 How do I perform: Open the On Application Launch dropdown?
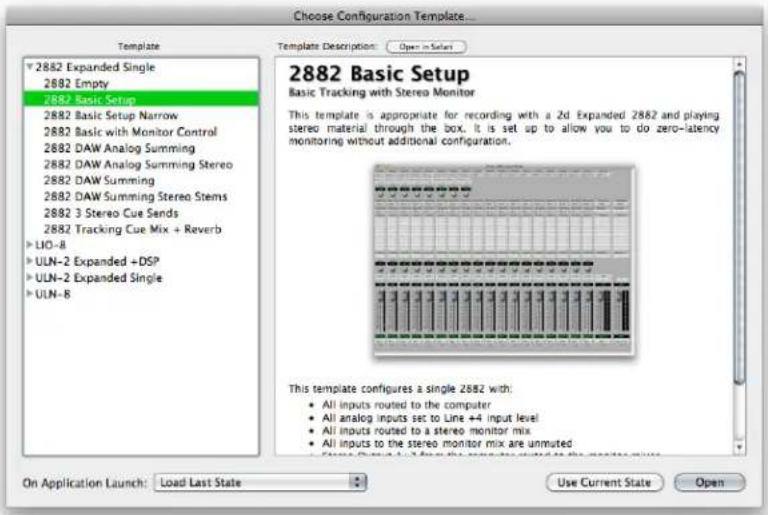pos(260,482)
